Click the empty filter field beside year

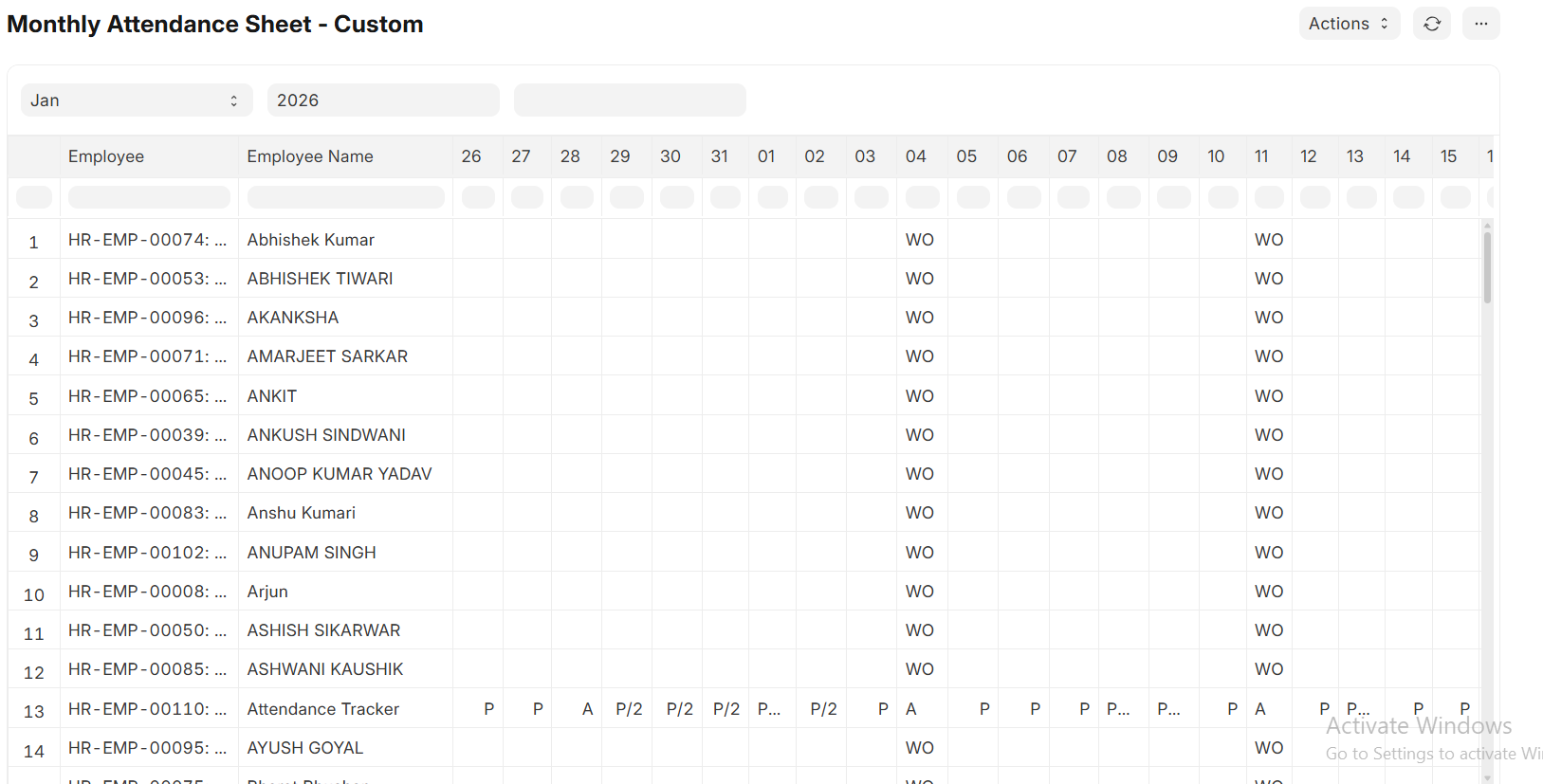[629, 100]
